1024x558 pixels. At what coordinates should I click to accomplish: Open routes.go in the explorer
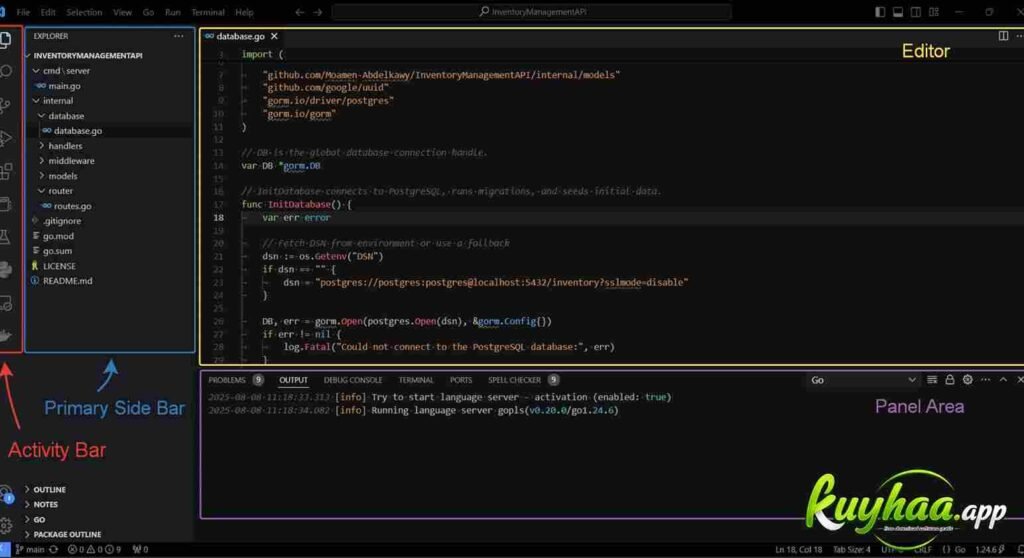tap(72, 206)
